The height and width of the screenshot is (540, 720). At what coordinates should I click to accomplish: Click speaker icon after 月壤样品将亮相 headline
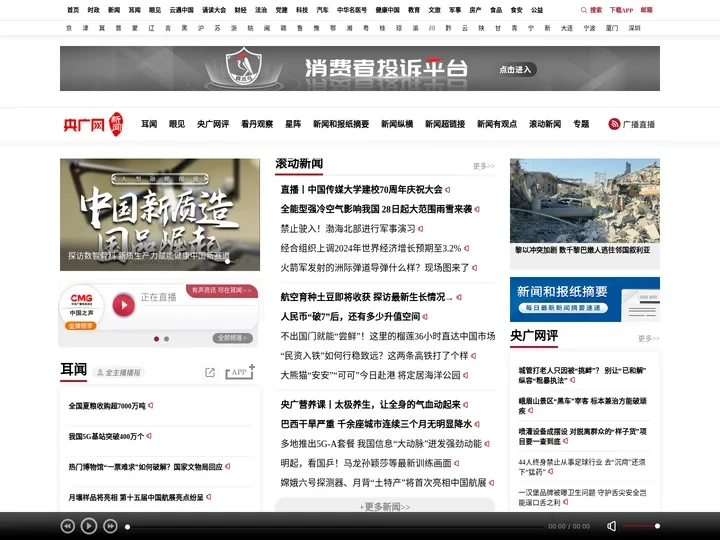pos(208,497)
